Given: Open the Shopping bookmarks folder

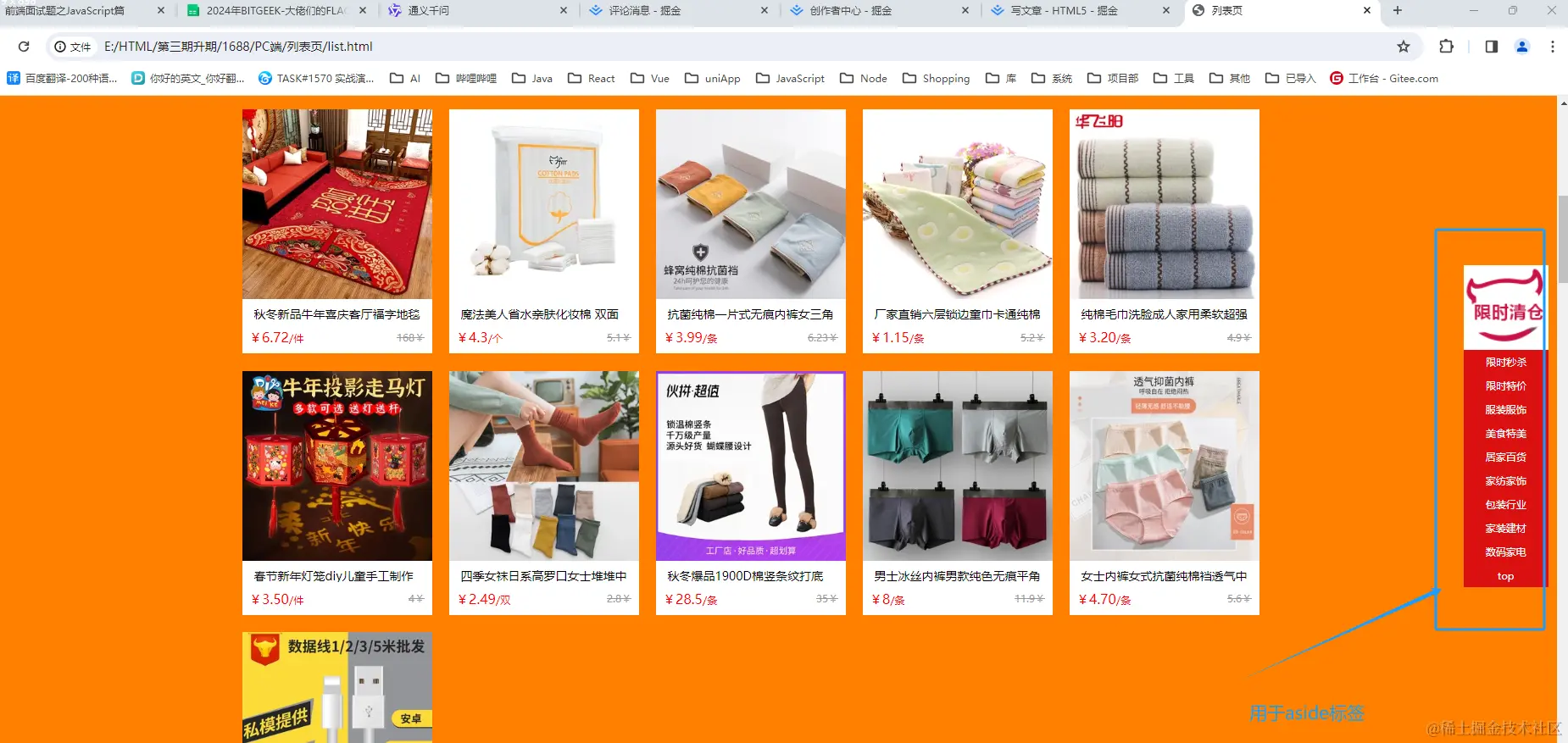Looking at the screenshot, I should pyautogui.click(x=937, y=78).
